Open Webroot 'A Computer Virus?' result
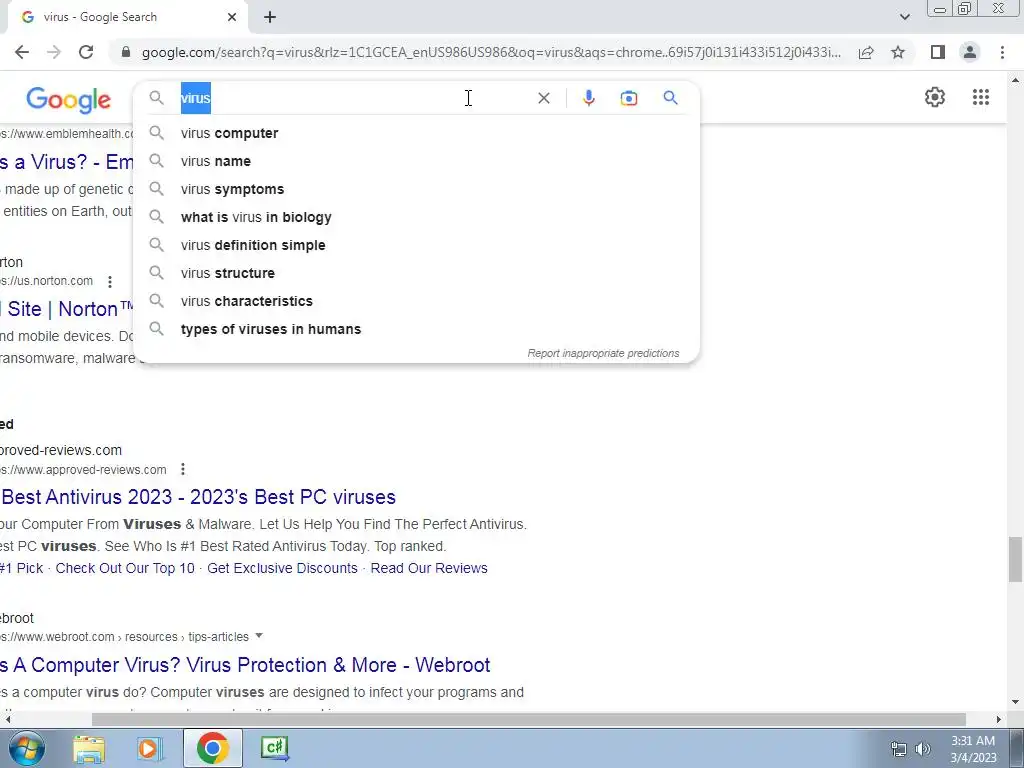Viewport: 1024px width, 768px height. click(x=245, y=665)
